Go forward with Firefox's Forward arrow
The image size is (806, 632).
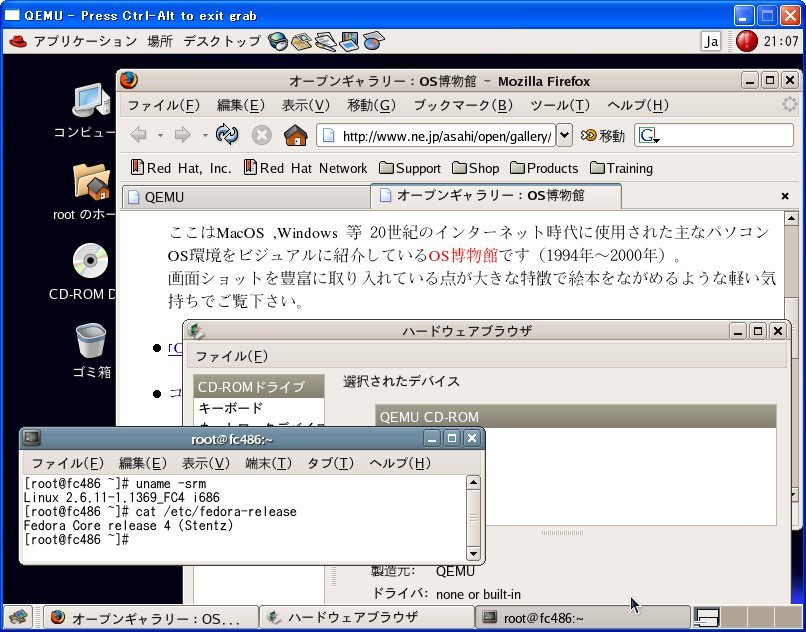pos(182,135)
